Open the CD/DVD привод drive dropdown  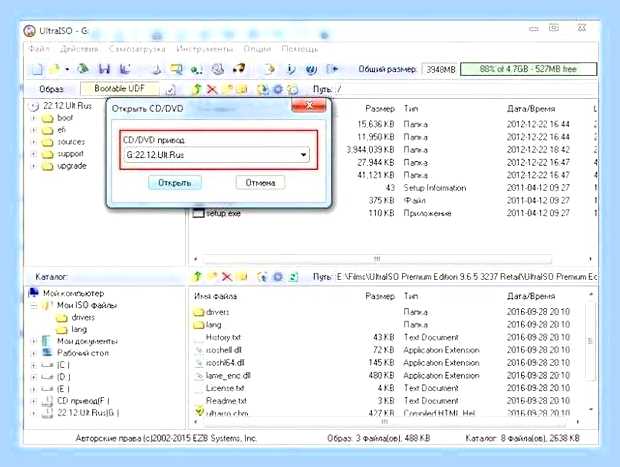tap(303, 155)
